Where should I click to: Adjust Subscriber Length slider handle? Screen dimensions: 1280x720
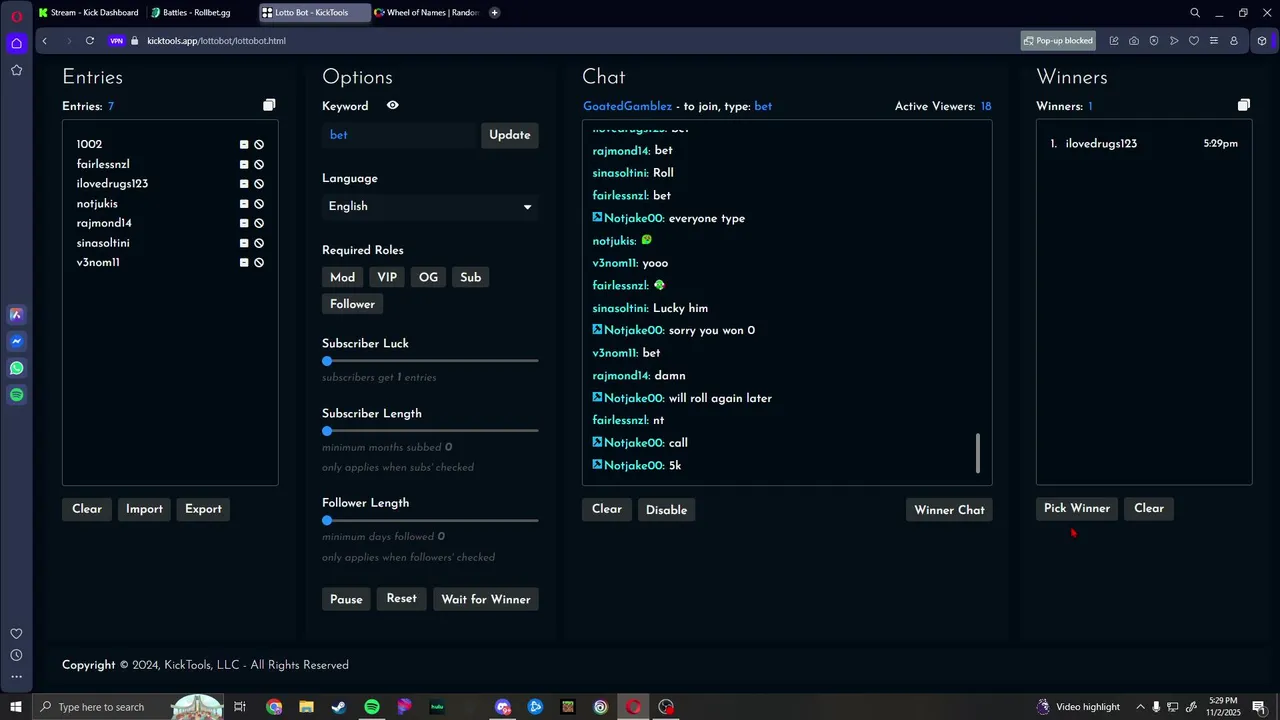327,431
